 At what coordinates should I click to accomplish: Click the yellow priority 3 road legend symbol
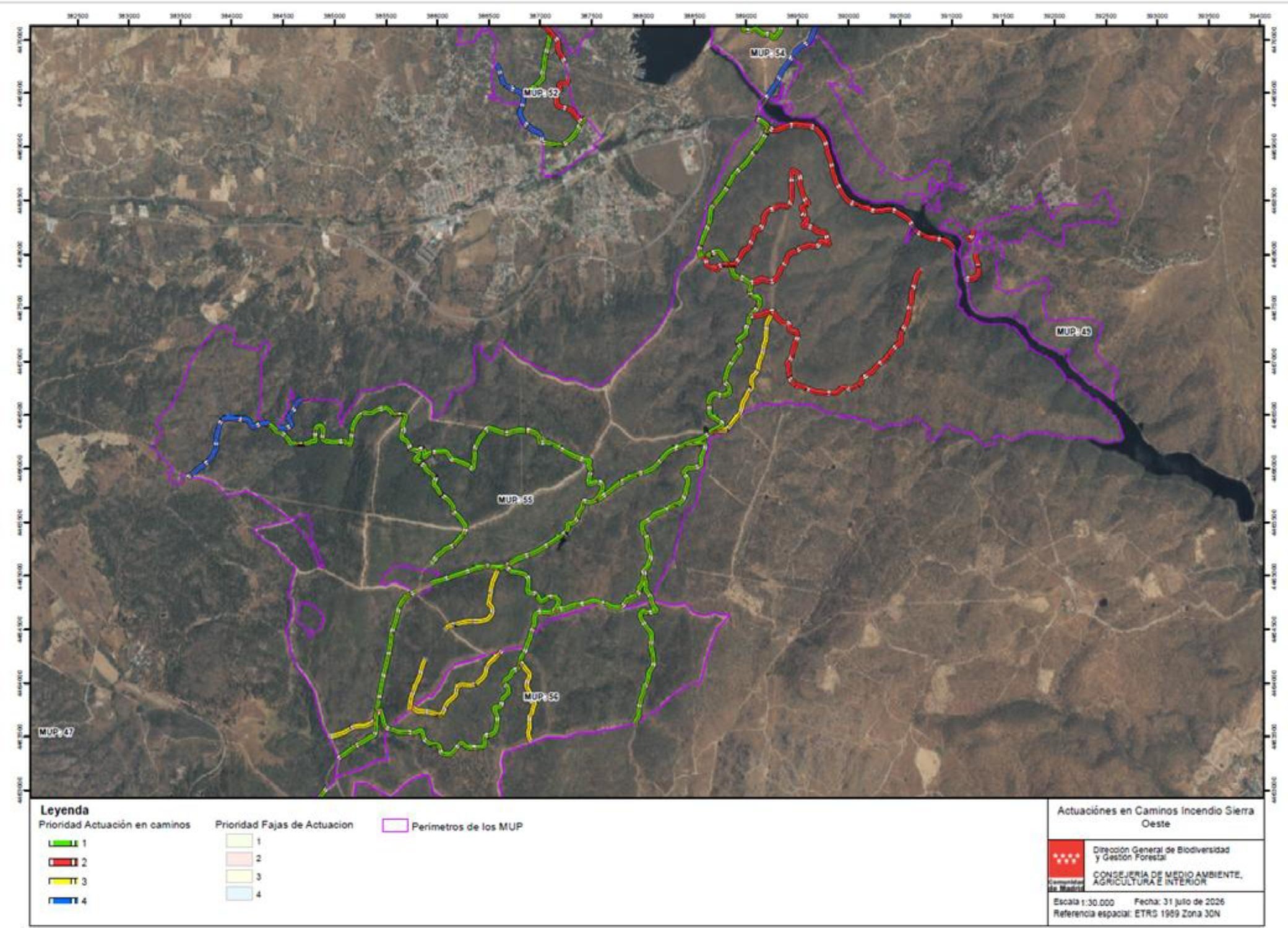63,882
